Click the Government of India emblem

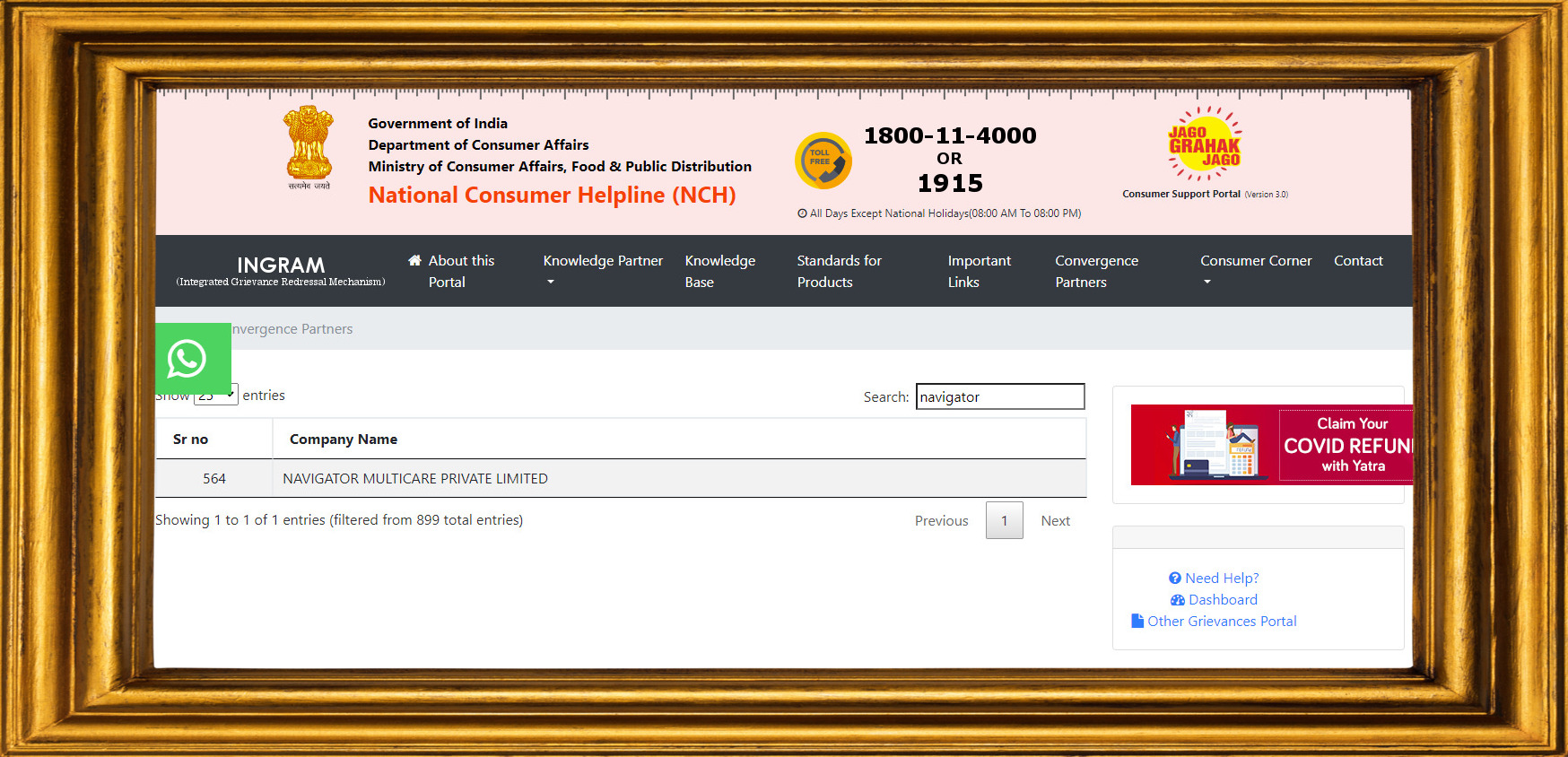[309, 144]
